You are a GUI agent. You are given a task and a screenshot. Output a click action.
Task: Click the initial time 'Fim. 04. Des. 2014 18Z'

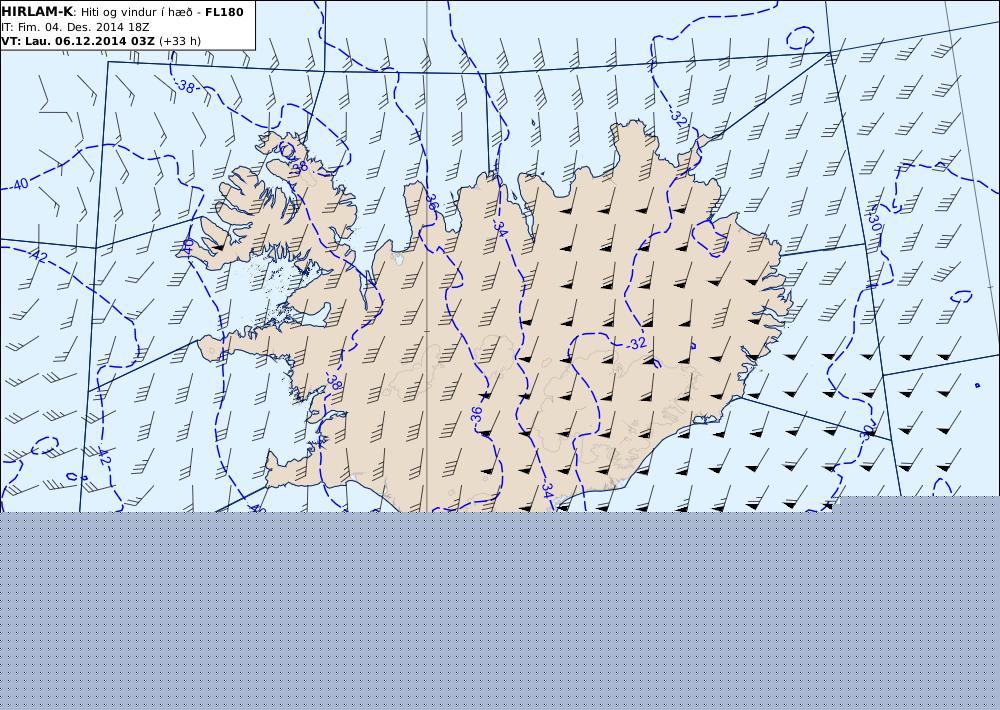click(83, 27)
